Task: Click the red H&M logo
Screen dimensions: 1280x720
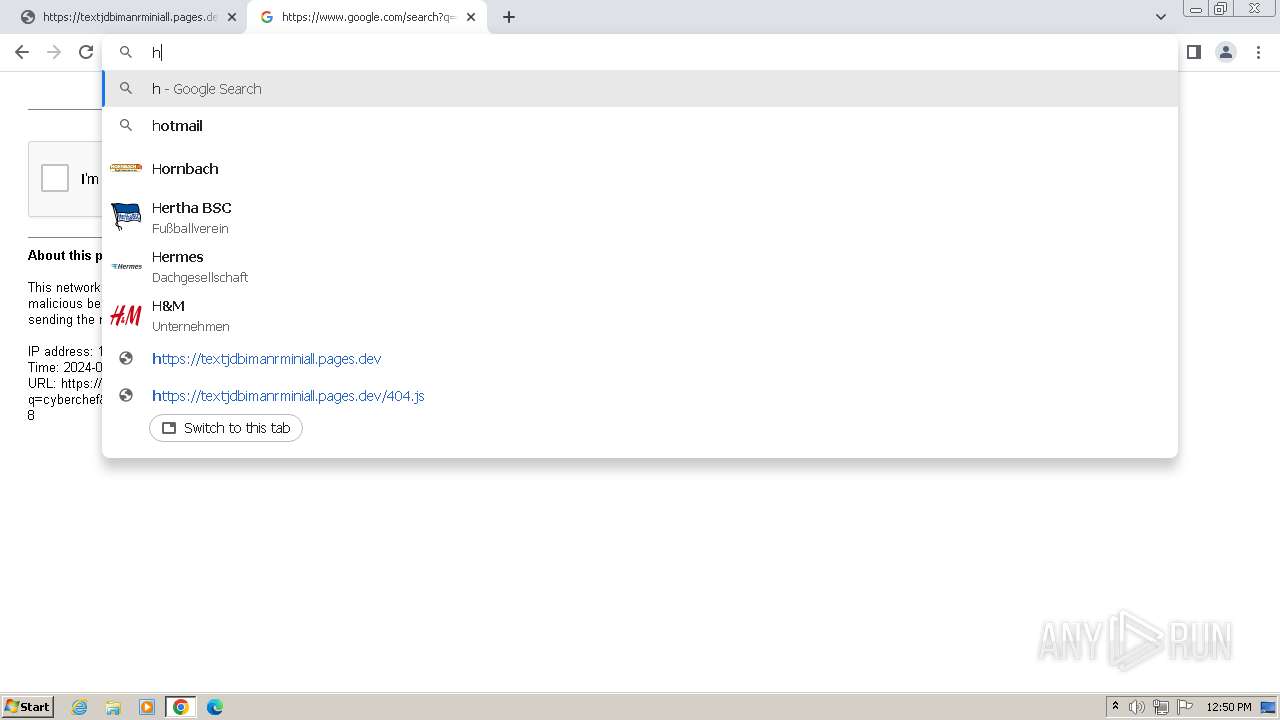Action: click(x=126, y=315)
